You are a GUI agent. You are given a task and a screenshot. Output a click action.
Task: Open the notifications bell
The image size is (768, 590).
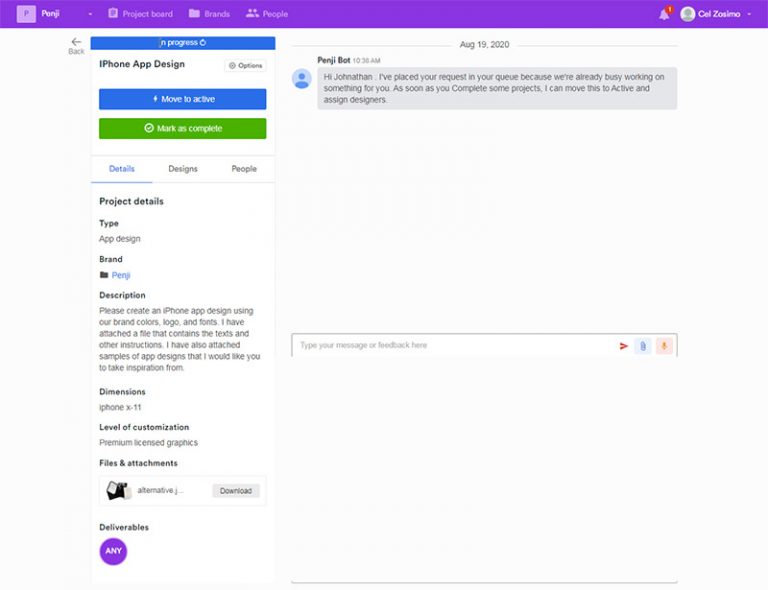(x=664, y=14)
